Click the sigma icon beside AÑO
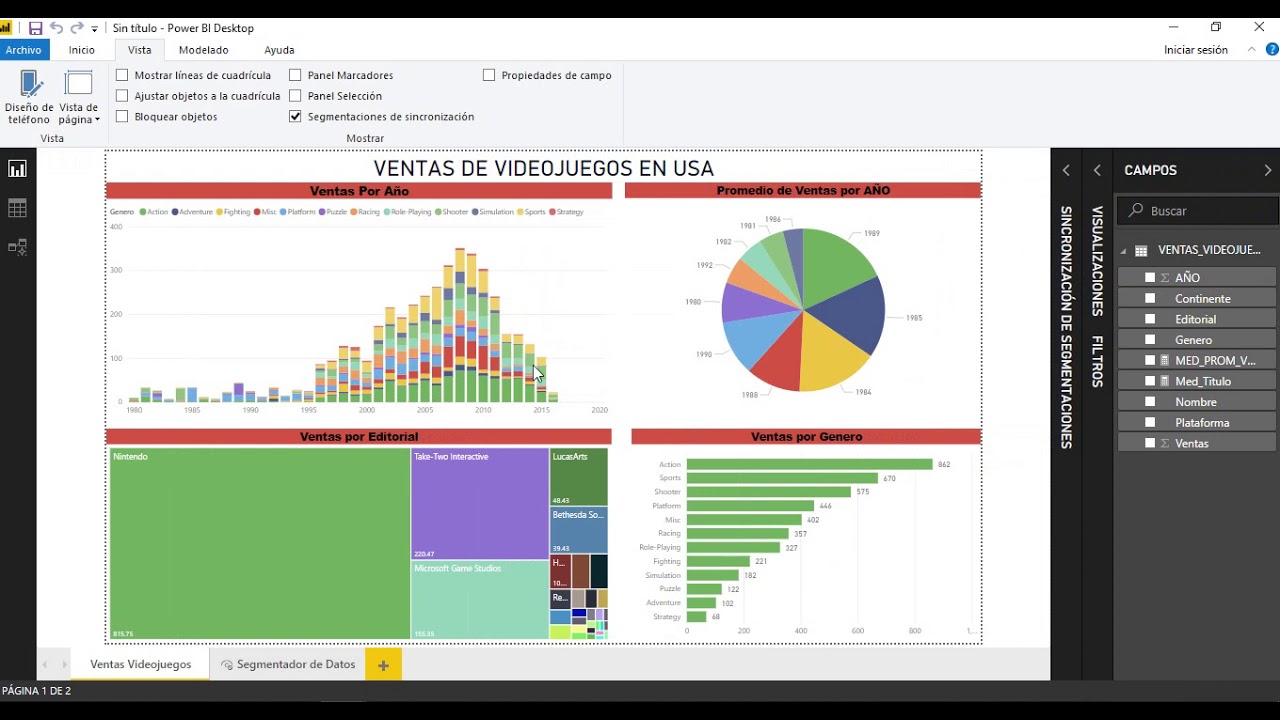The image size is (1280, 720). [1165, 278]
